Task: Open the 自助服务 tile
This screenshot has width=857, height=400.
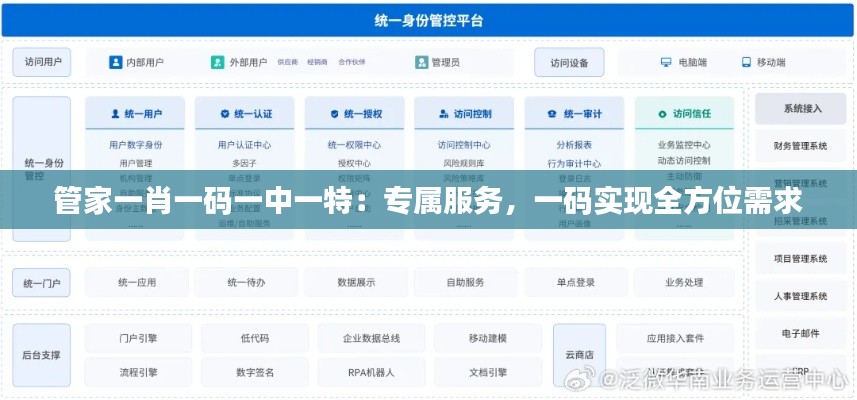Action: (x=465, y=283)
